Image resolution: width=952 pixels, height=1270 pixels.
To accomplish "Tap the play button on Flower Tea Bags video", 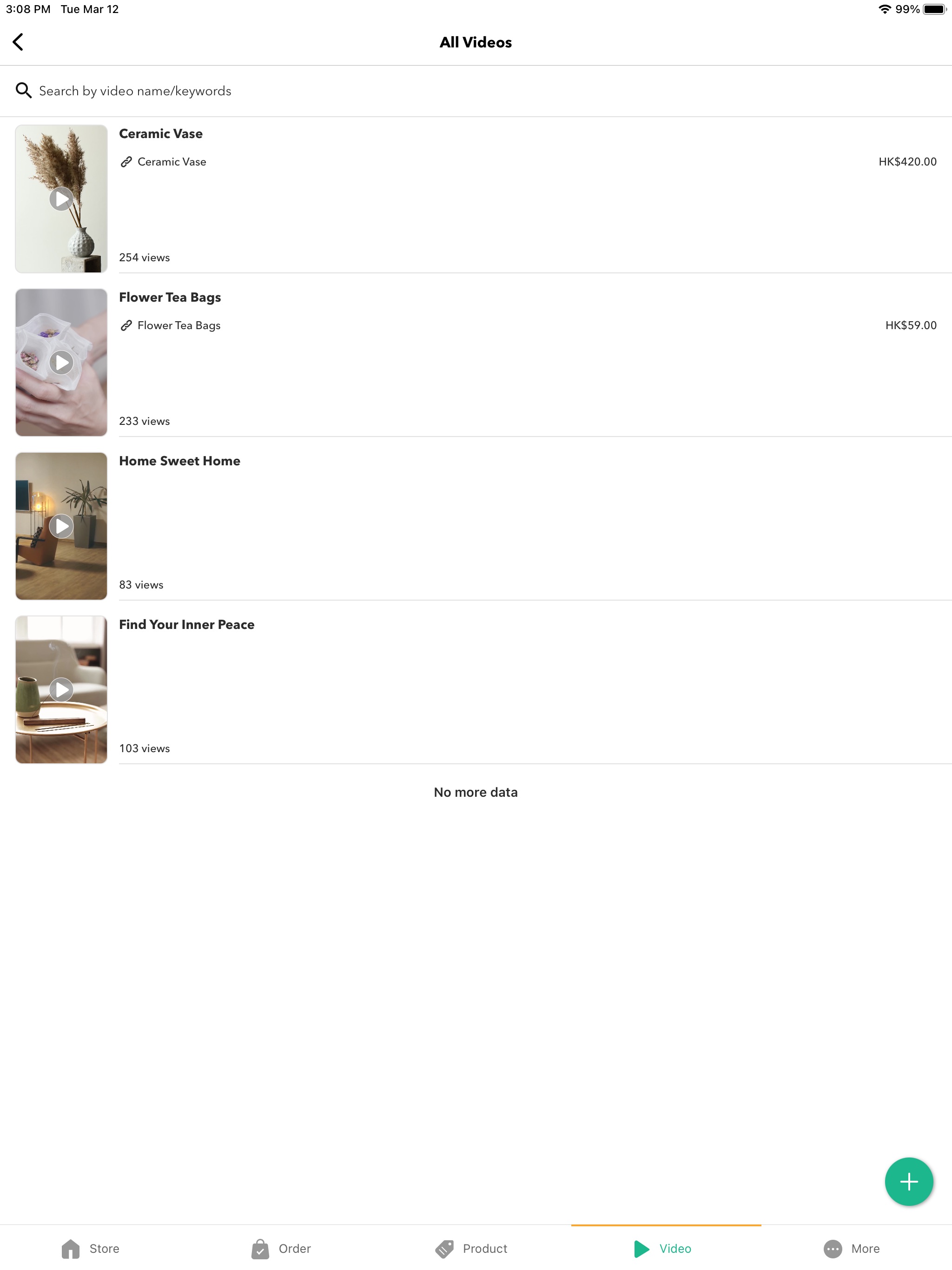I will [x=61, y=361].
